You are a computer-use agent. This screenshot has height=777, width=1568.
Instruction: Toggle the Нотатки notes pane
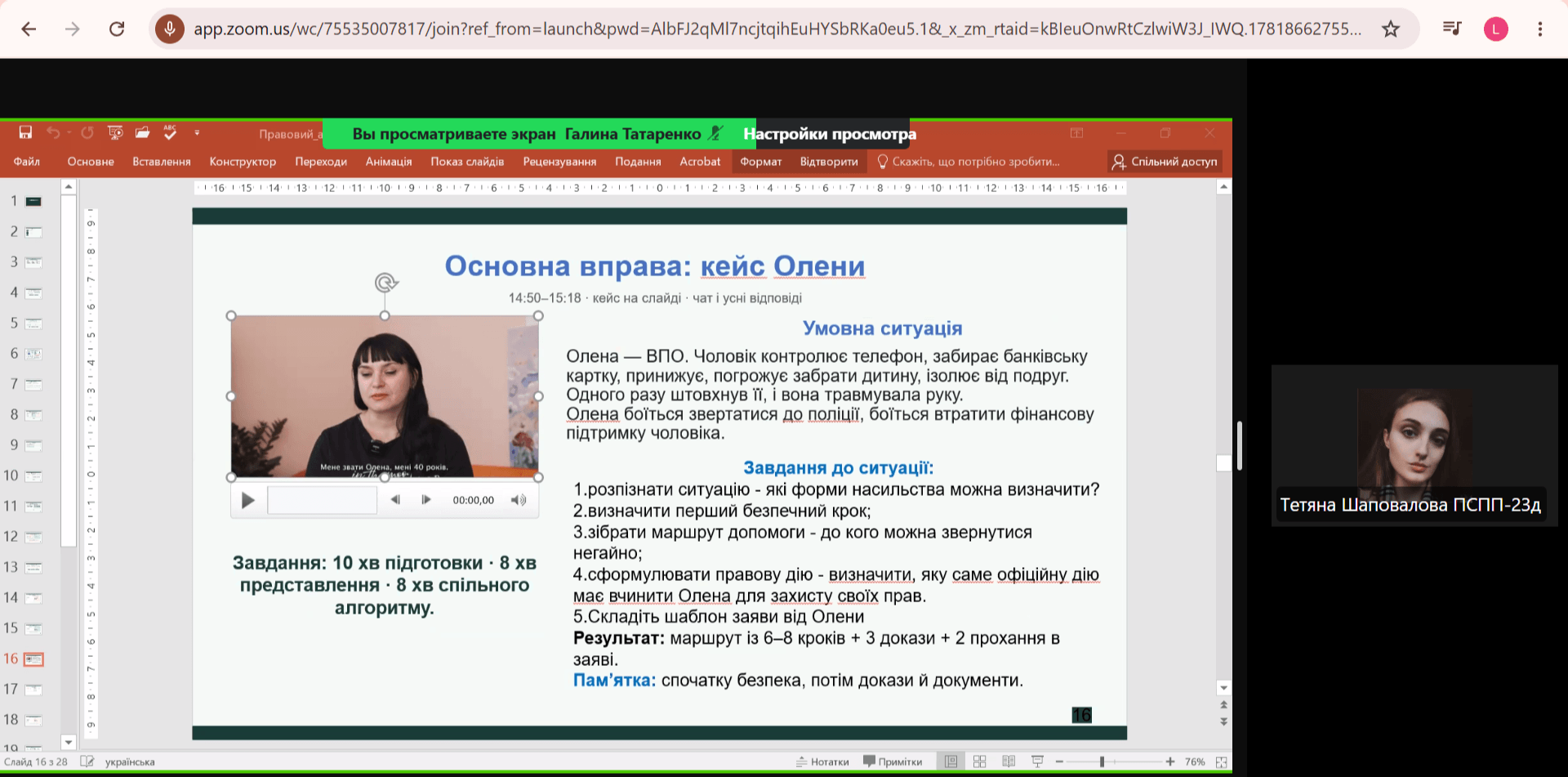click(822, 761)
